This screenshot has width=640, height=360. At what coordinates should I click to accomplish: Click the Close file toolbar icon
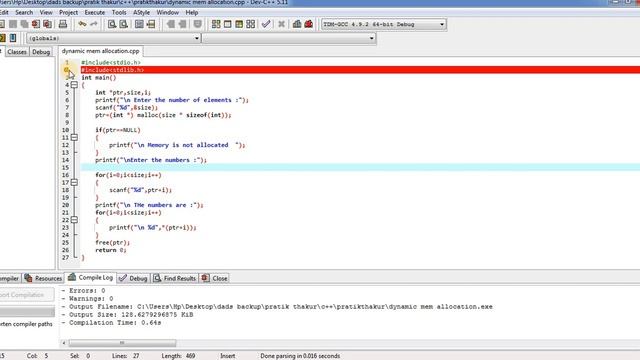[x=36, y=24]
